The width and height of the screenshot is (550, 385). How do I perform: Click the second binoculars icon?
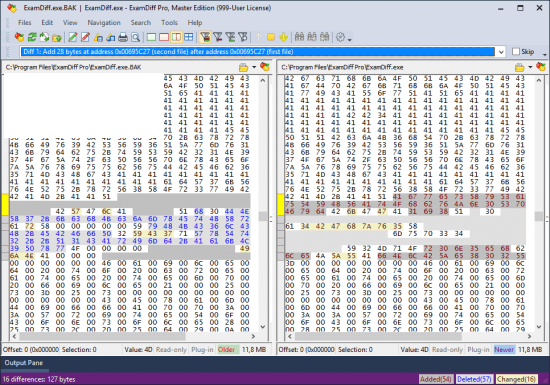312,37
